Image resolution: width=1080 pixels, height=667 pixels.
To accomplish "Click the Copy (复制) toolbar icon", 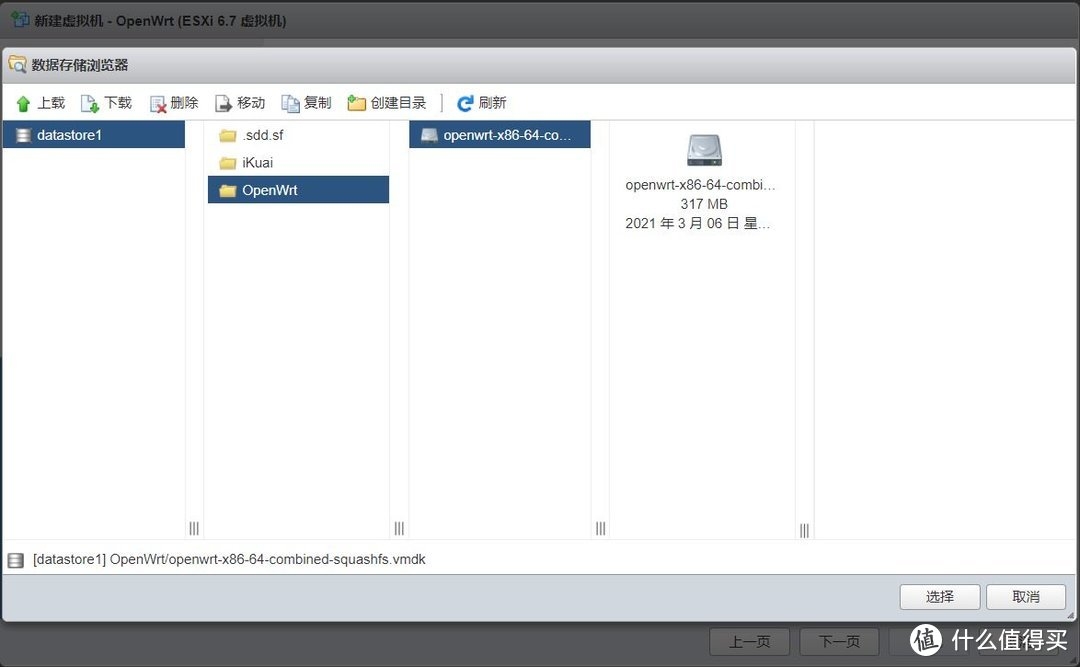I will click(290, 103).
